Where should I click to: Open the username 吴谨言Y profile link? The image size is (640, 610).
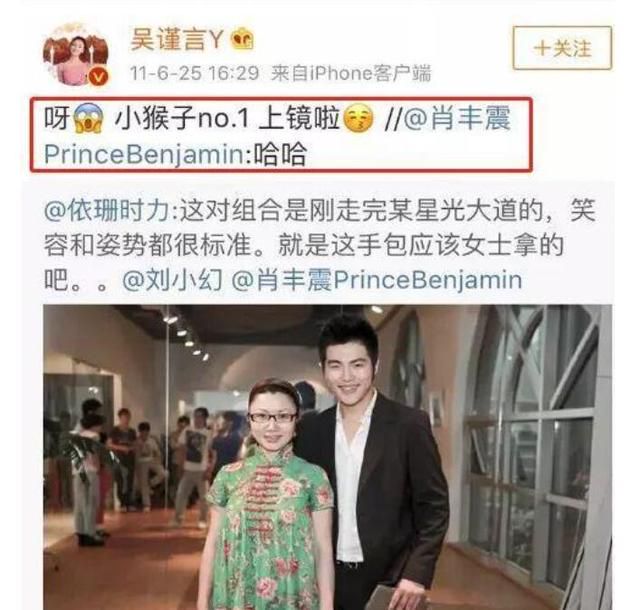pos(176,40)
